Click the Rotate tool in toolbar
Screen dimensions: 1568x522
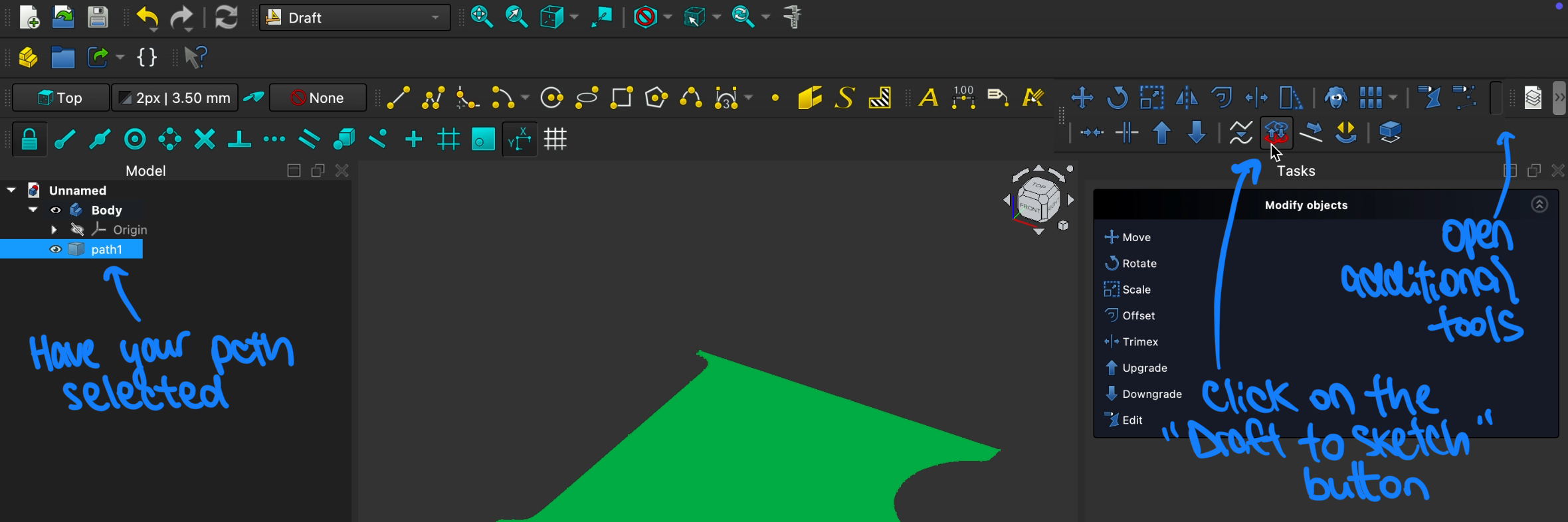[x=1117, y=98]
